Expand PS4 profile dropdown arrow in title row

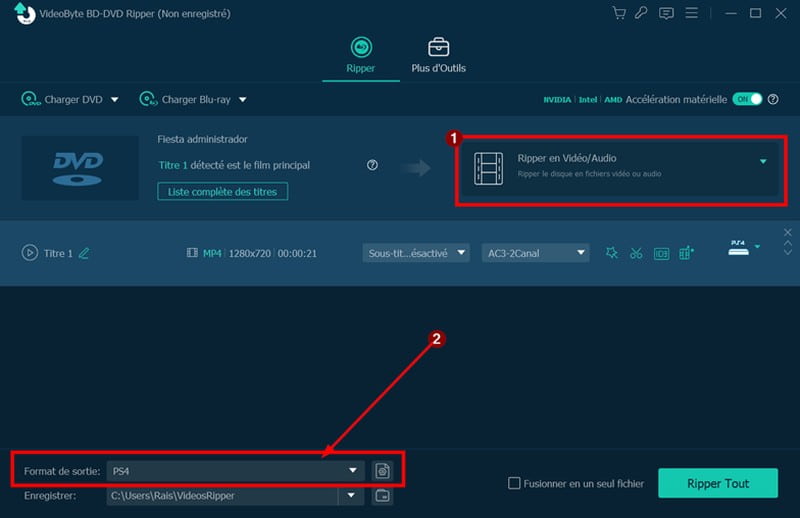click(x=758, y=246)
